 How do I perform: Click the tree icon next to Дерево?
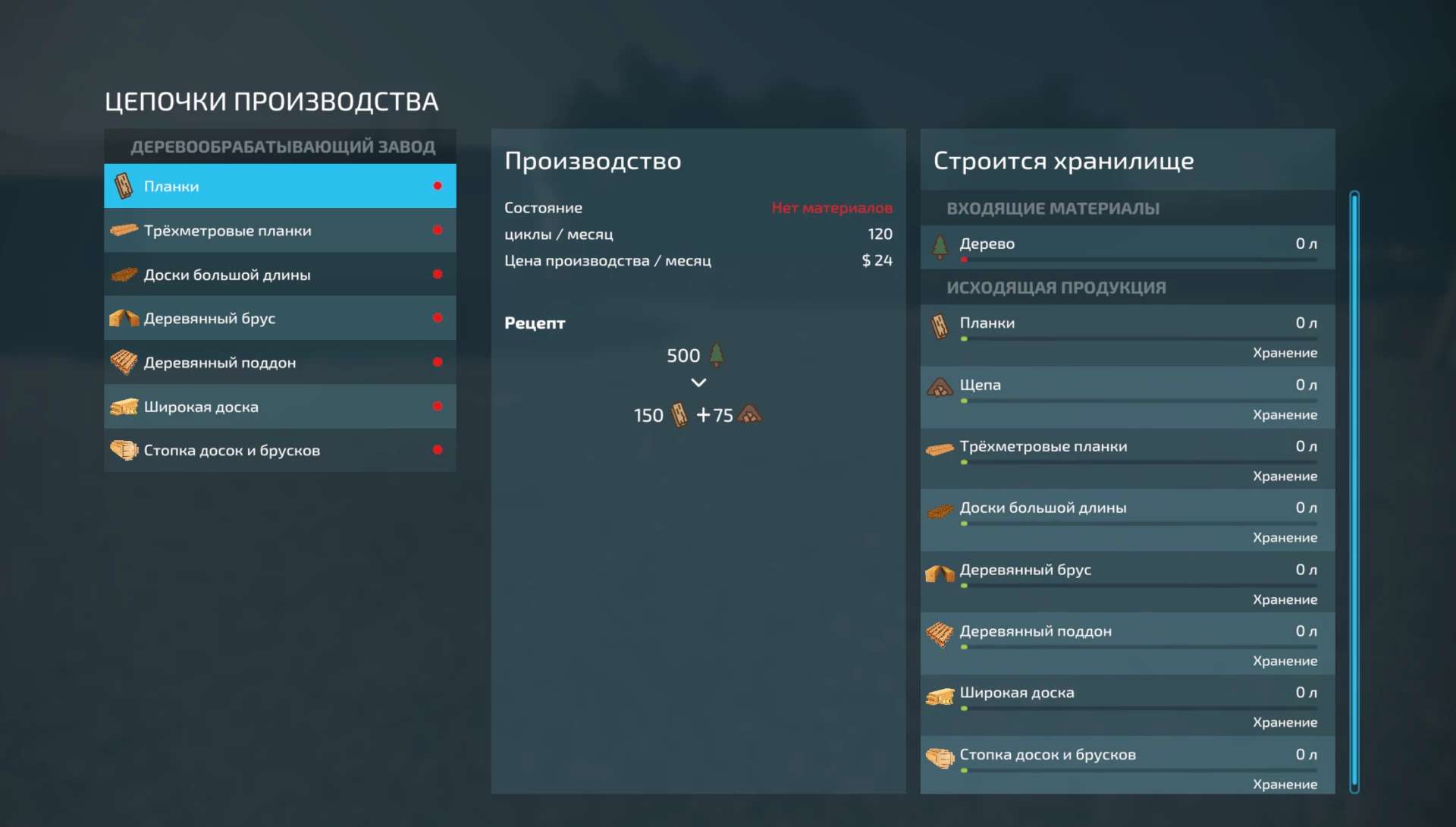pos(940,246)
